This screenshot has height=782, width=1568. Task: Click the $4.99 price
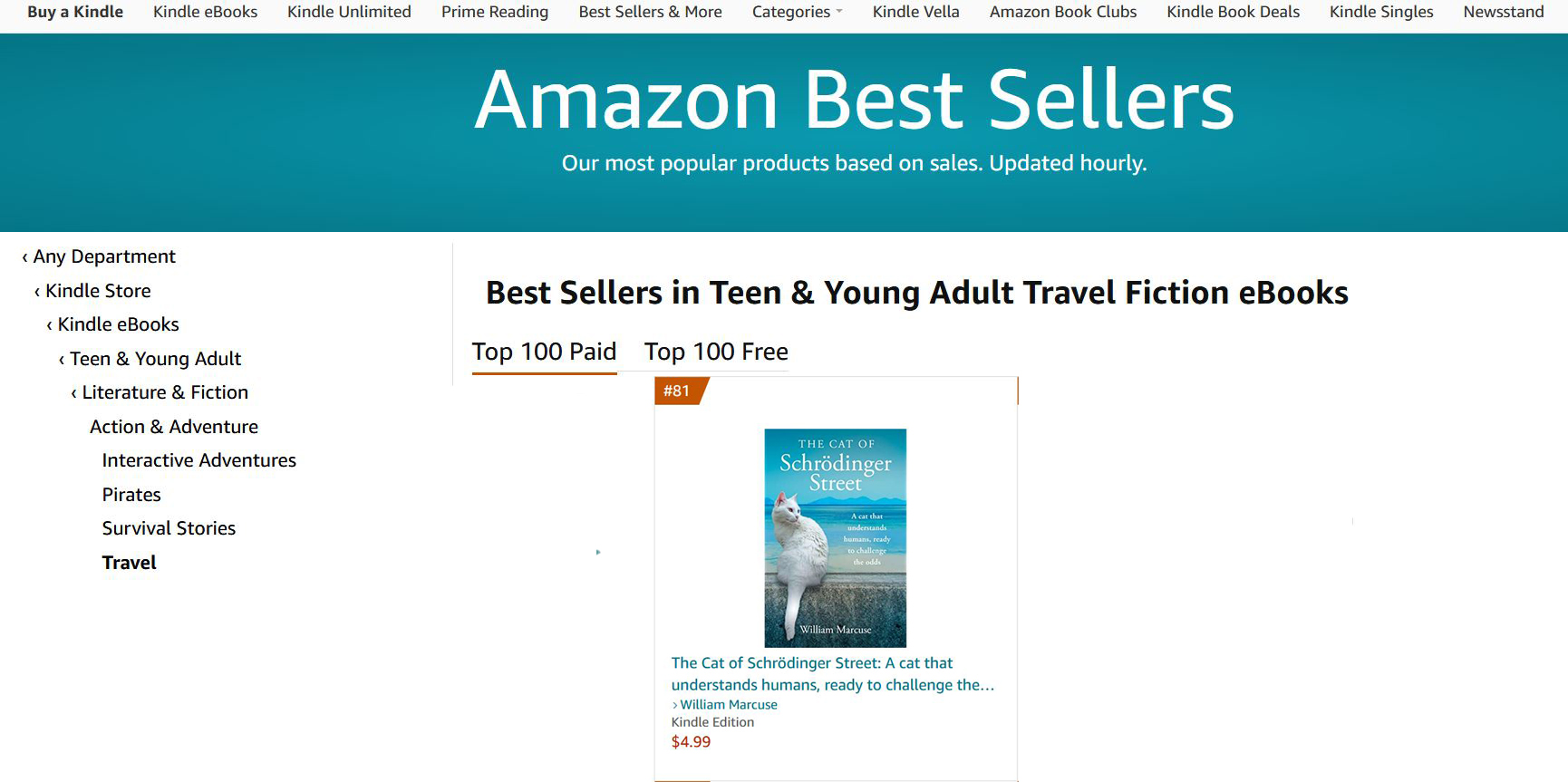pyautogui.click(x=691, y=742)
